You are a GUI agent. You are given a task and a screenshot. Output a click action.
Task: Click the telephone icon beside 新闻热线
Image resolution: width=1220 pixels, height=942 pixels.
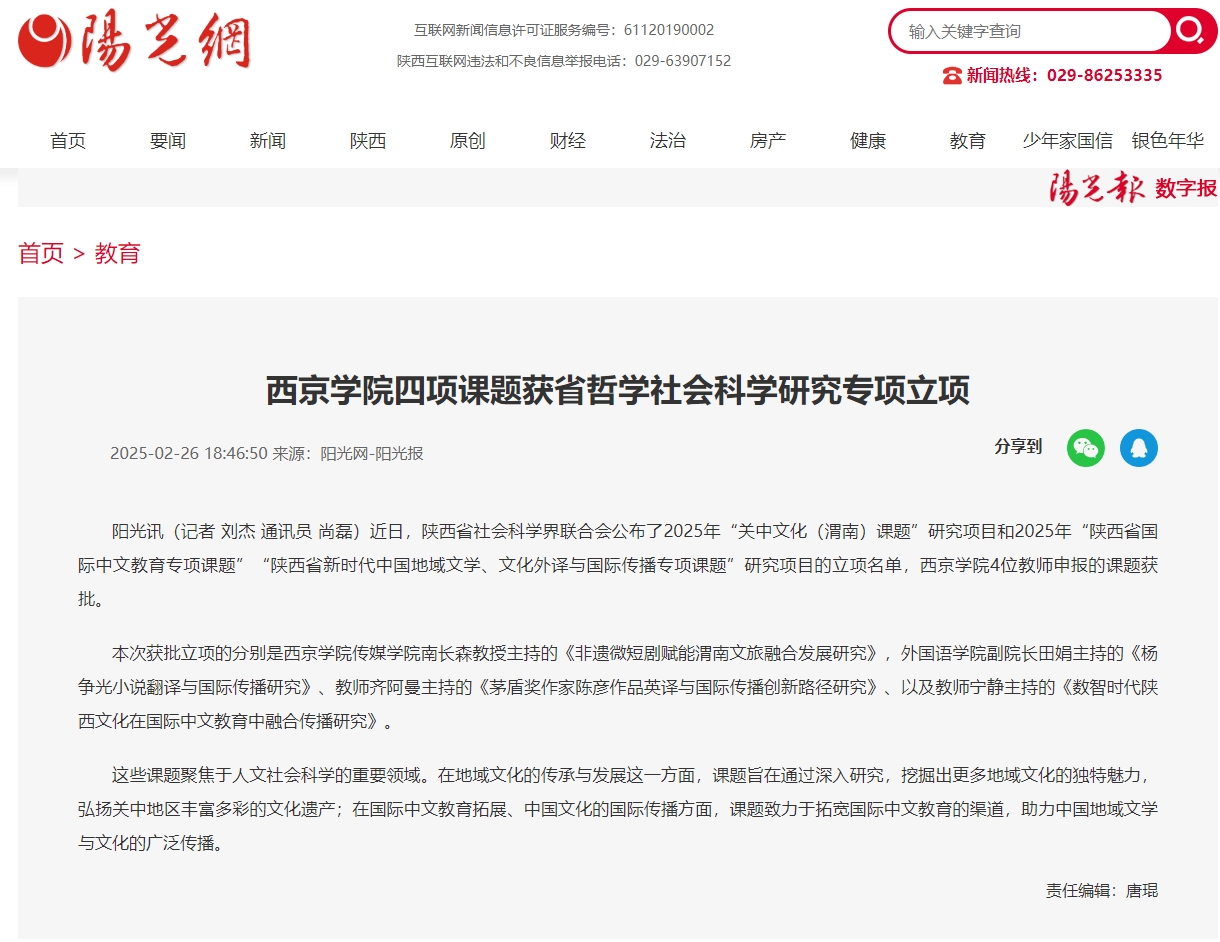pyautogui.click(x=952, y=75)
